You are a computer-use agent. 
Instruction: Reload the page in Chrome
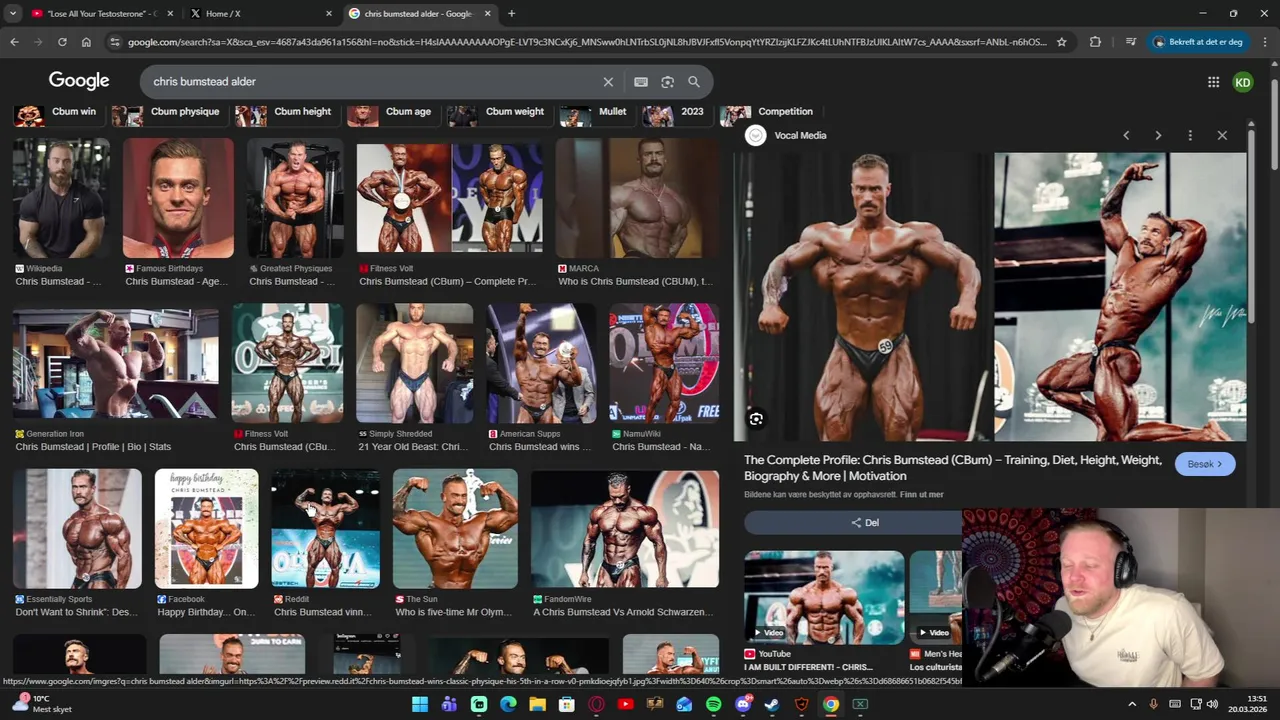(62, 42)
